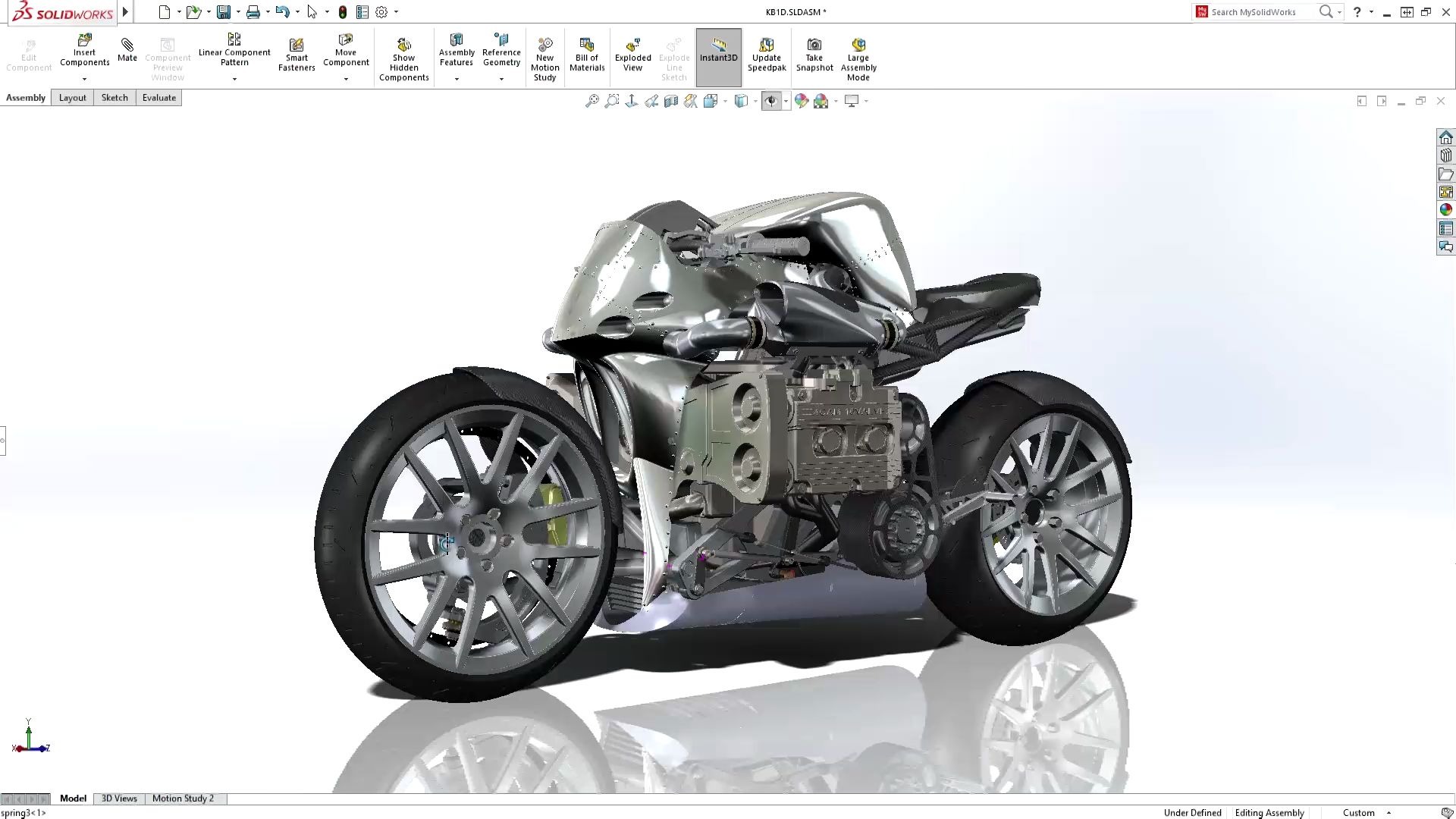Expand the Assembly Features dropdown
1456x819 pixels.
pyautogui.click(x=456, y=78)
